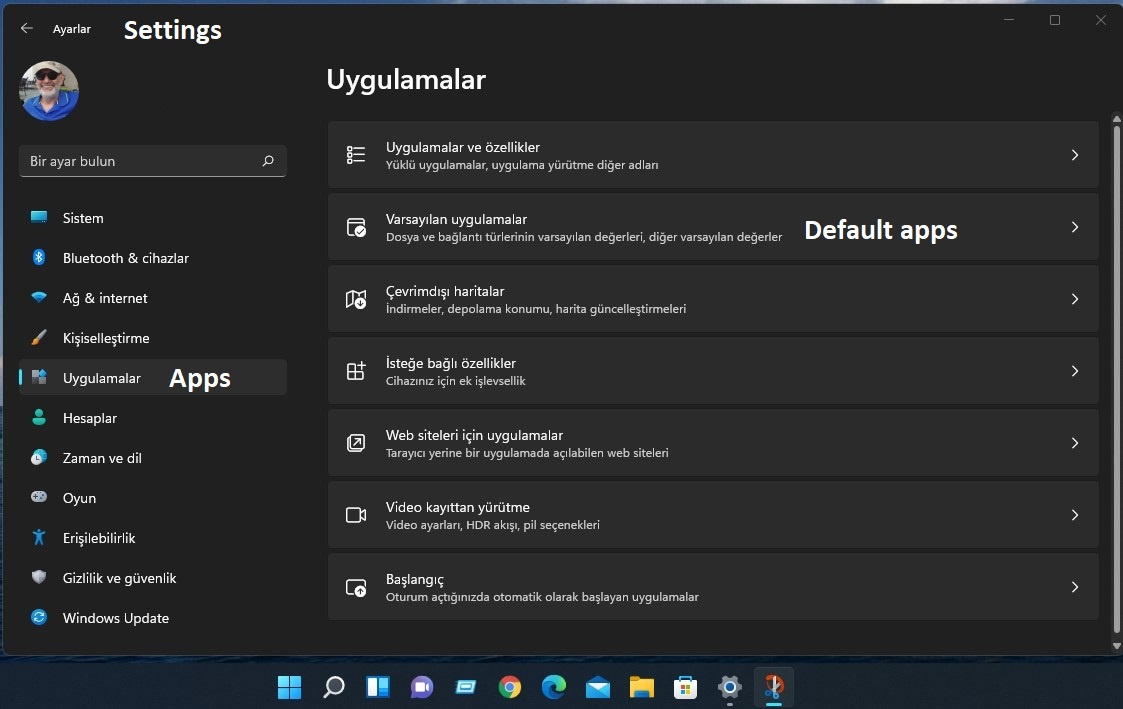
Task: Expand the Varsayılan uygulamalar chevron
Action: [x=1074, y=227]
